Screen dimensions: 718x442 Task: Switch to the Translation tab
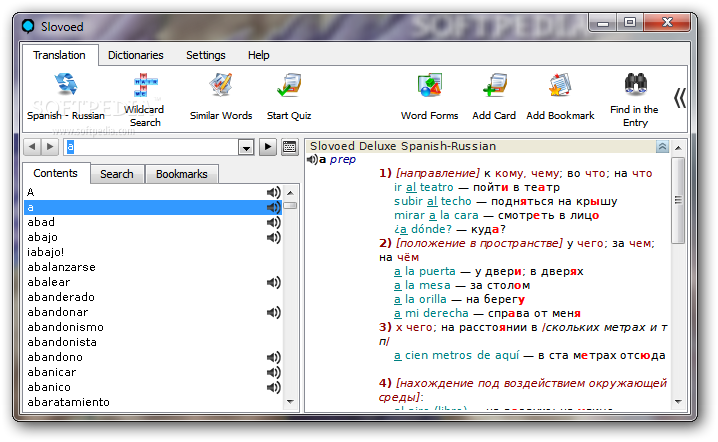(59, 55)
